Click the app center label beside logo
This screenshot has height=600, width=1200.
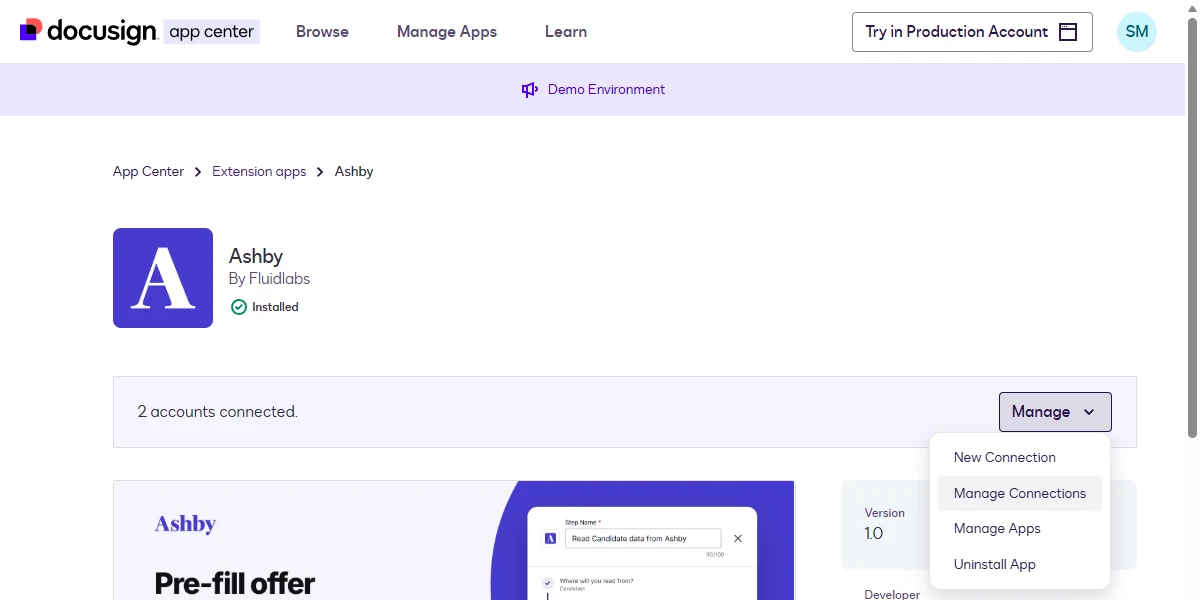[211, 32]
